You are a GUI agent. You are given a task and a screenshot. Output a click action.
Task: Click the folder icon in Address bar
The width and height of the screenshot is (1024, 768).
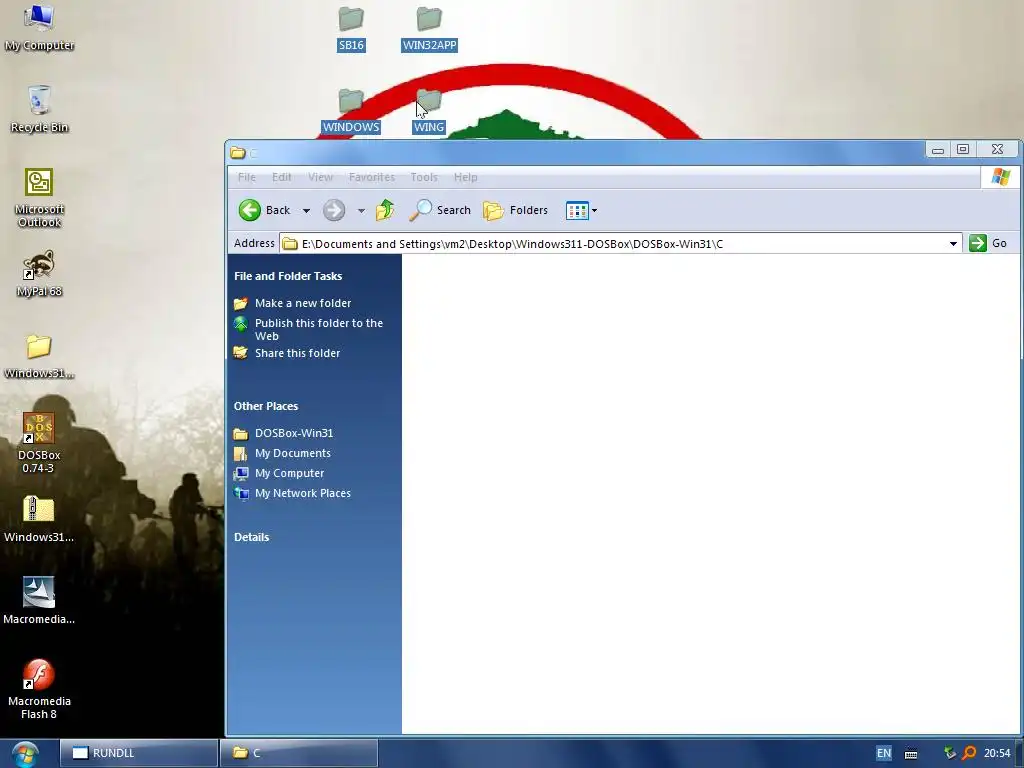[x=290, y=244]
